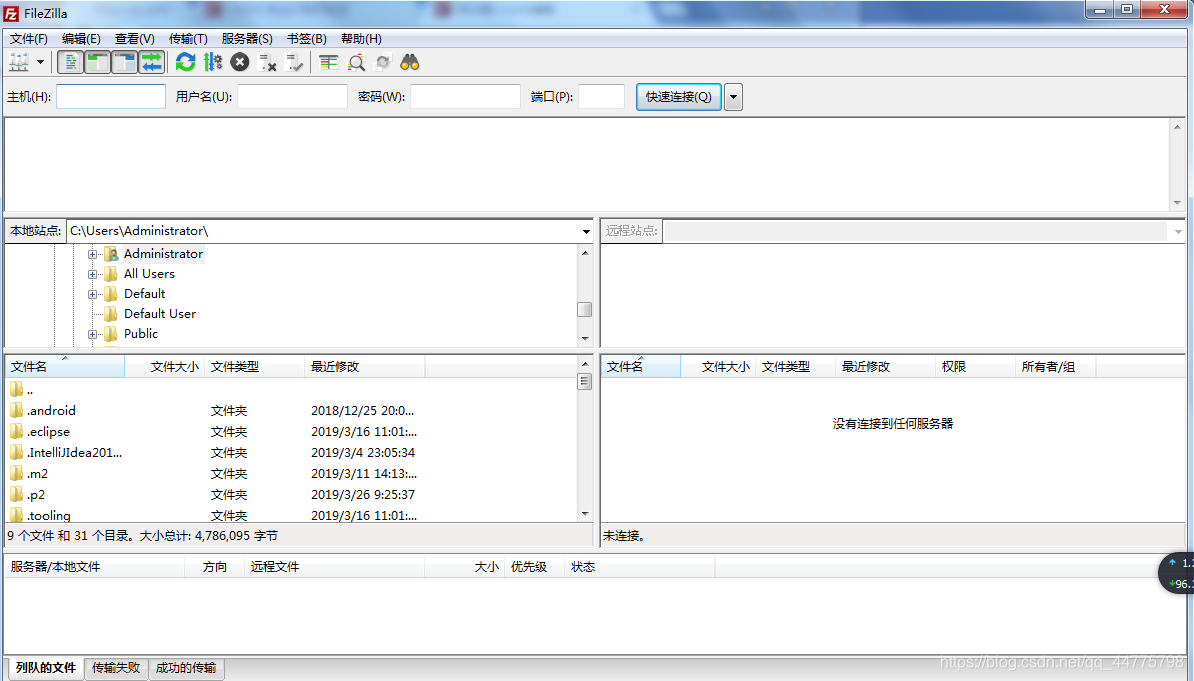Open the Site Manager icon
The height and width of the screenshot is (681, 1194).
point(19,62)
